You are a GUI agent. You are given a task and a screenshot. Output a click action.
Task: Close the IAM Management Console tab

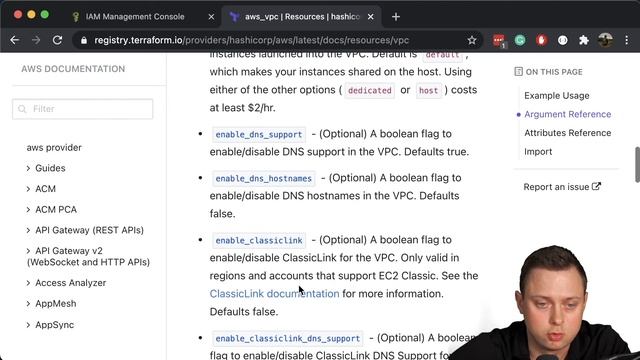[211, 17]
